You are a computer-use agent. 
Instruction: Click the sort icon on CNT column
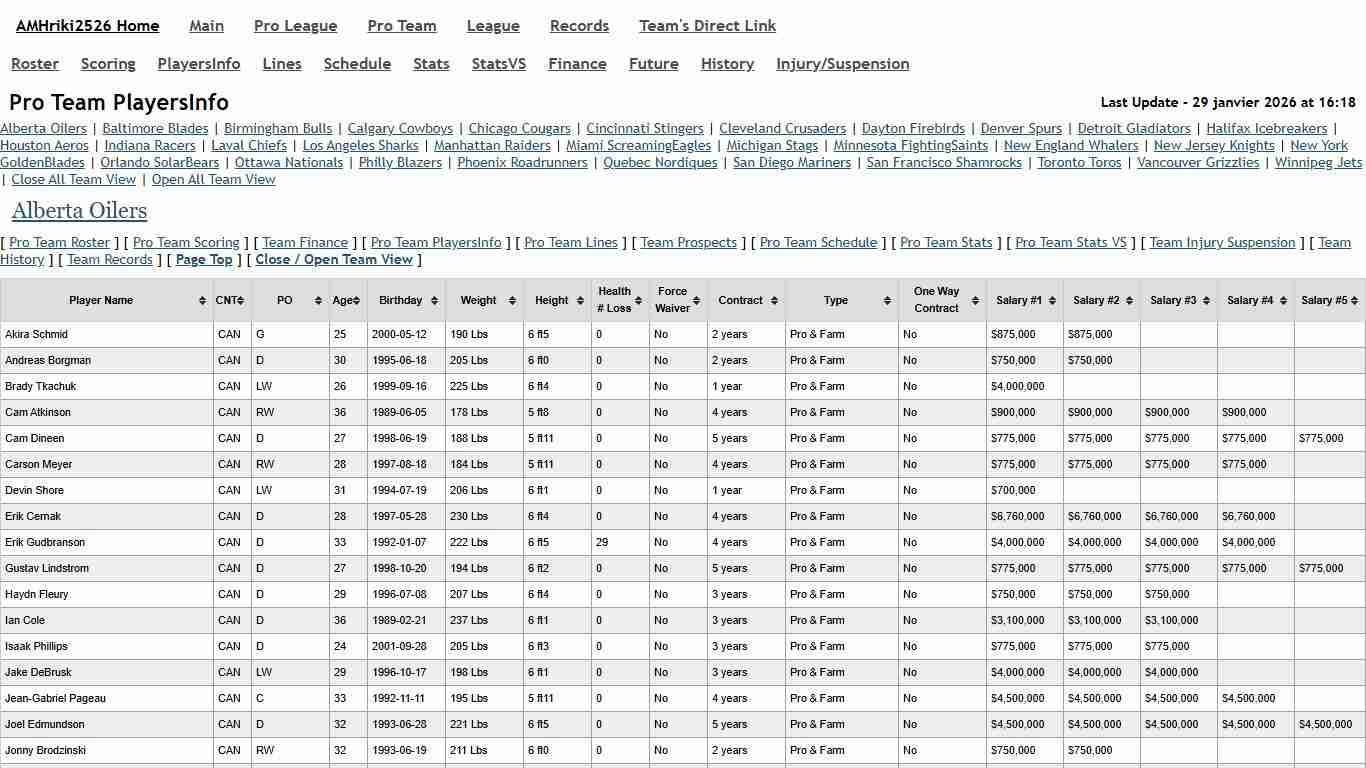click(241, 300)
